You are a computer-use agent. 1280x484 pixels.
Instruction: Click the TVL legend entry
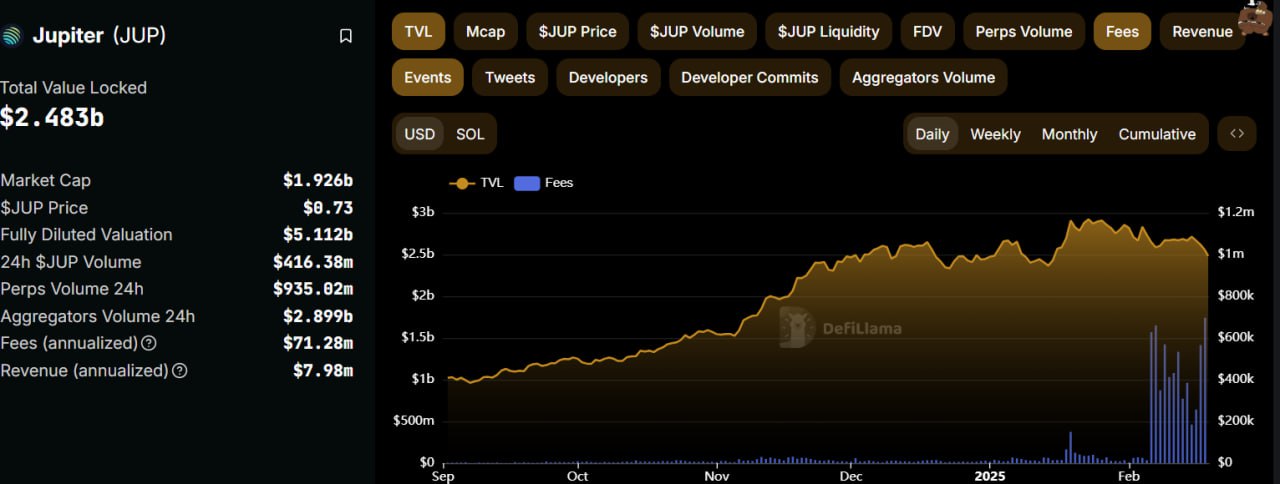point(476,183)
